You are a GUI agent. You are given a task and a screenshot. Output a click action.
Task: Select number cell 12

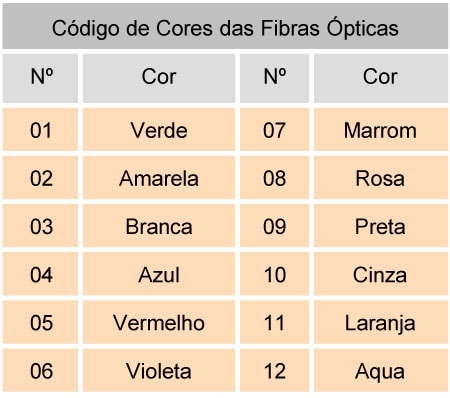274,370
